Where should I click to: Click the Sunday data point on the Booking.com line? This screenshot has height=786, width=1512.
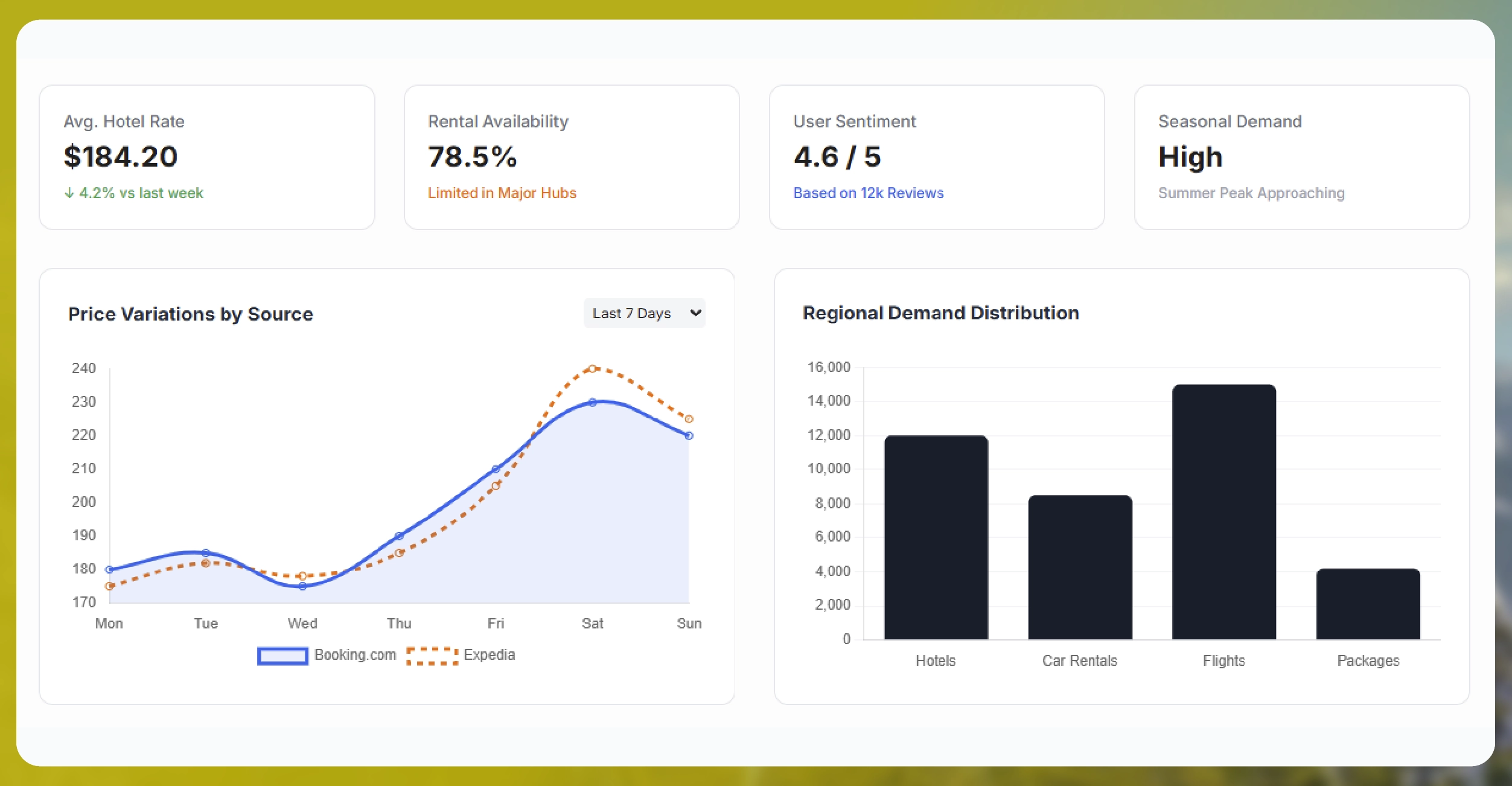tap(689, 435)
